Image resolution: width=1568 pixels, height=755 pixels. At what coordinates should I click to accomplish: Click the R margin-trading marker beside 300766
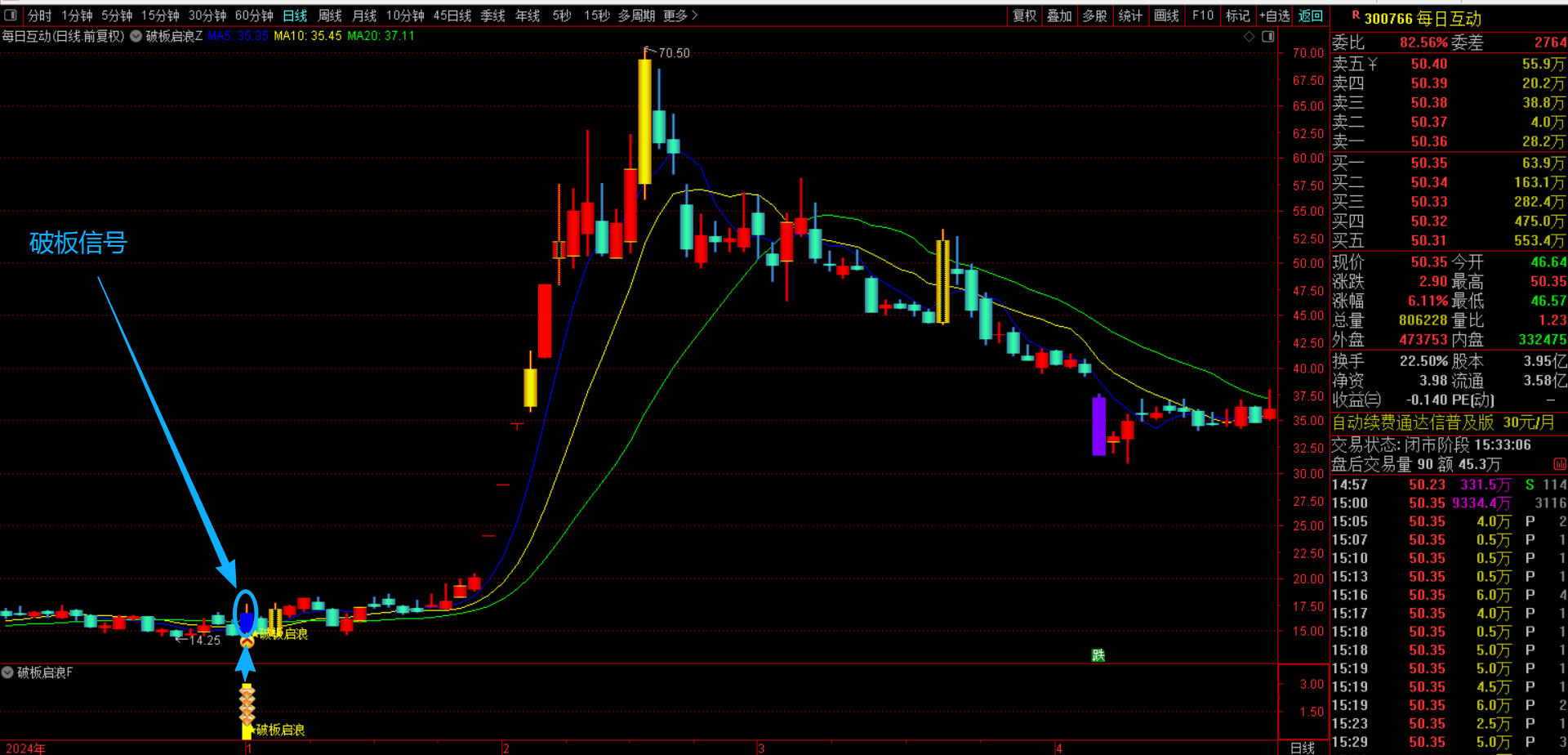coord(1356,15)
